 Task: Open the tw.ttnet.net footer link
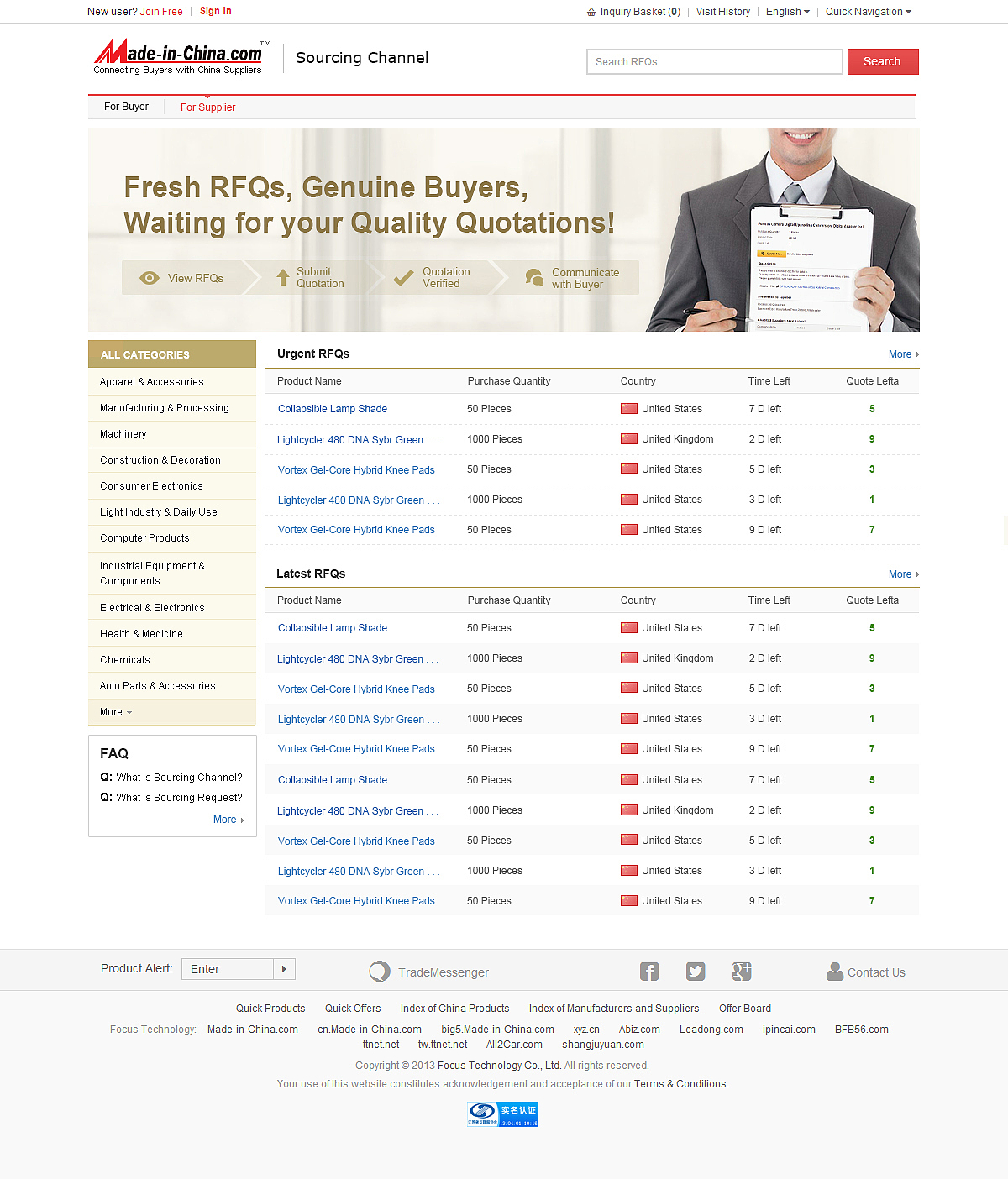click(443, 1045)
